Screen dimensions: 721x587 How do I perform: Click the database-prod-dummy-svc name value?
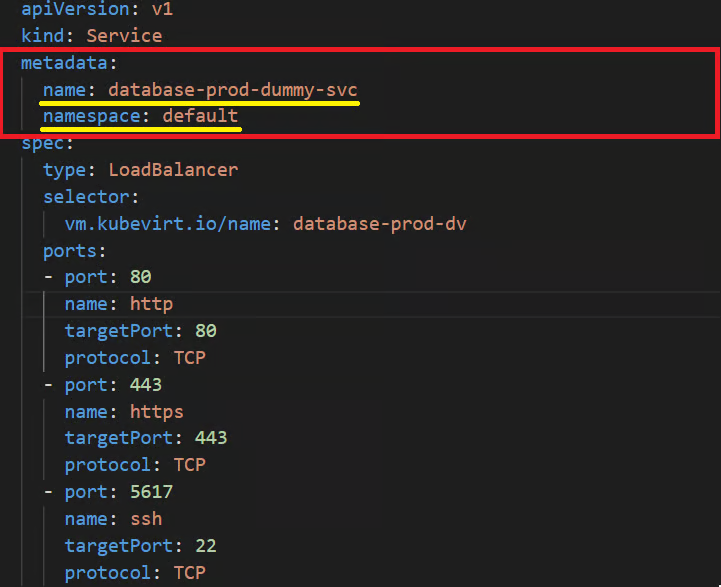point(233,90)
